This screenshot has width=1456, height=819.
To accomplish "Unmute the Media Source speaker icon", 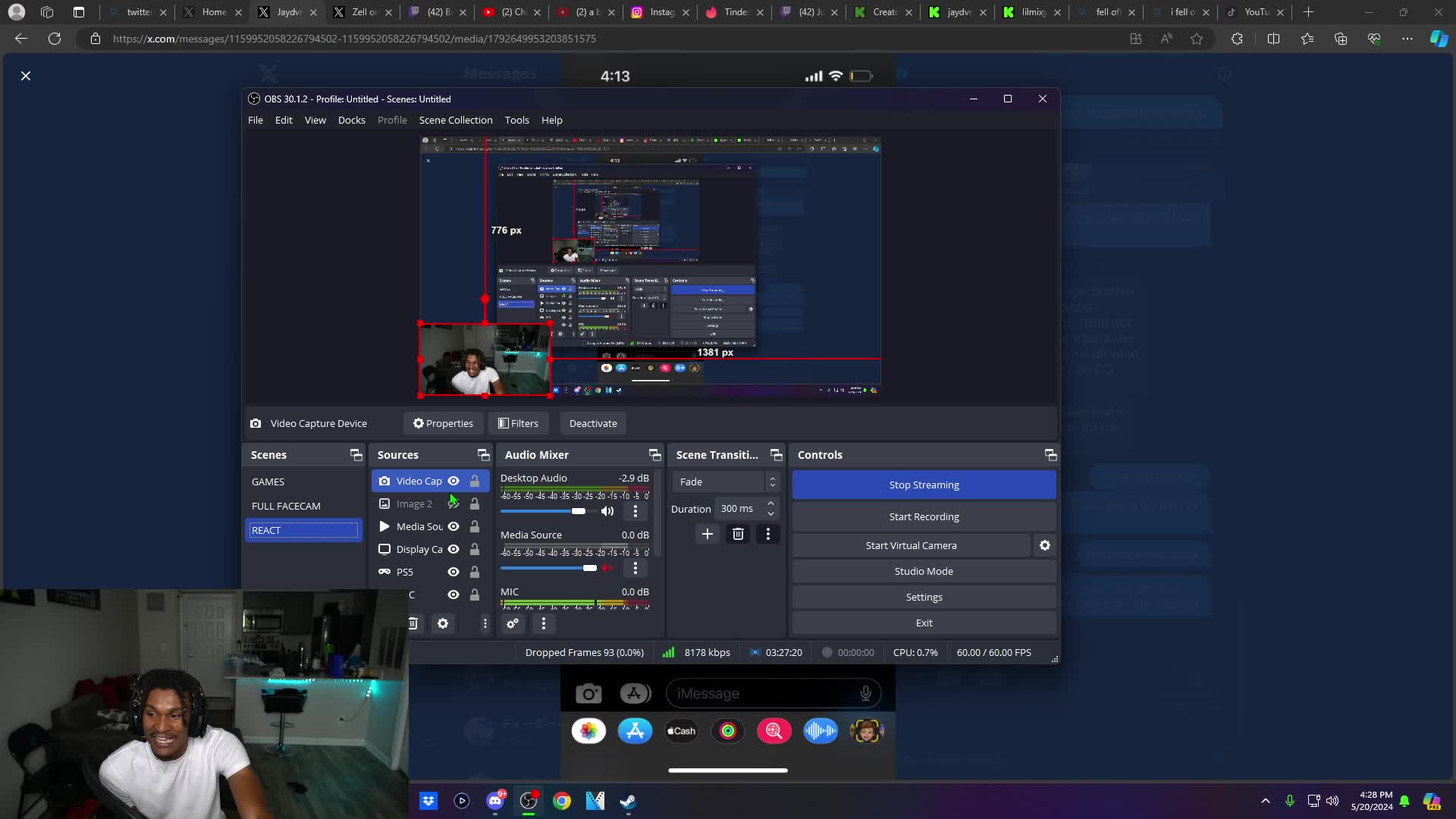I will [x=607, y=568].
